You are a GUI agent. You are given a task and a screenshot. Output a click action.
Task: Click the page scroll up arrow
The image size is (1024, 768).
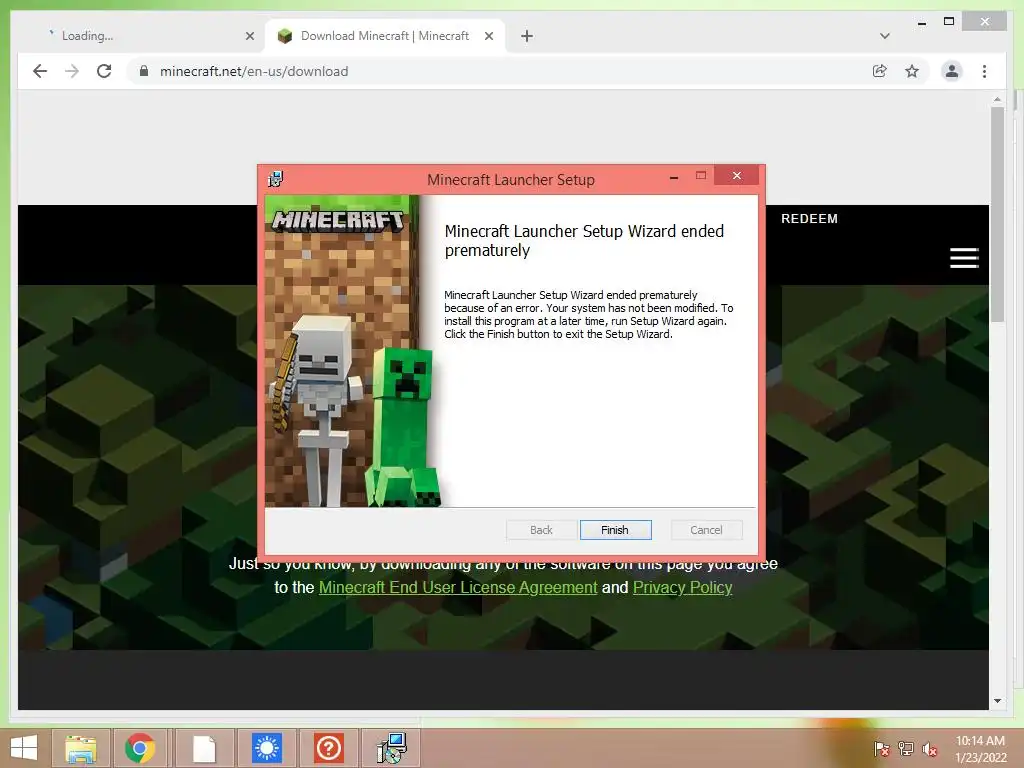pos(997,99)
